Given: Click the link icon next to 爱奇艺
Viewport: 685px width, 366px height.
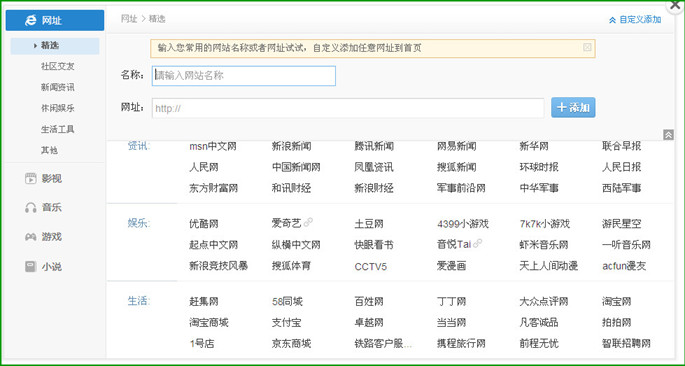Looking at the screenshot, I should point(308,223).
